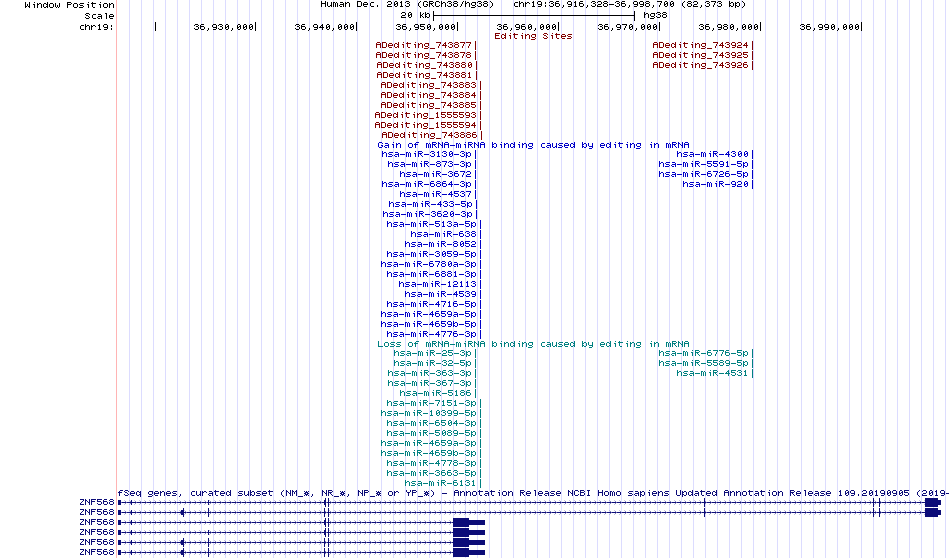Open the blue hsa-miR-4659b-5p item
The height and width of the screenshot is (558, 950).
[428, 324]
